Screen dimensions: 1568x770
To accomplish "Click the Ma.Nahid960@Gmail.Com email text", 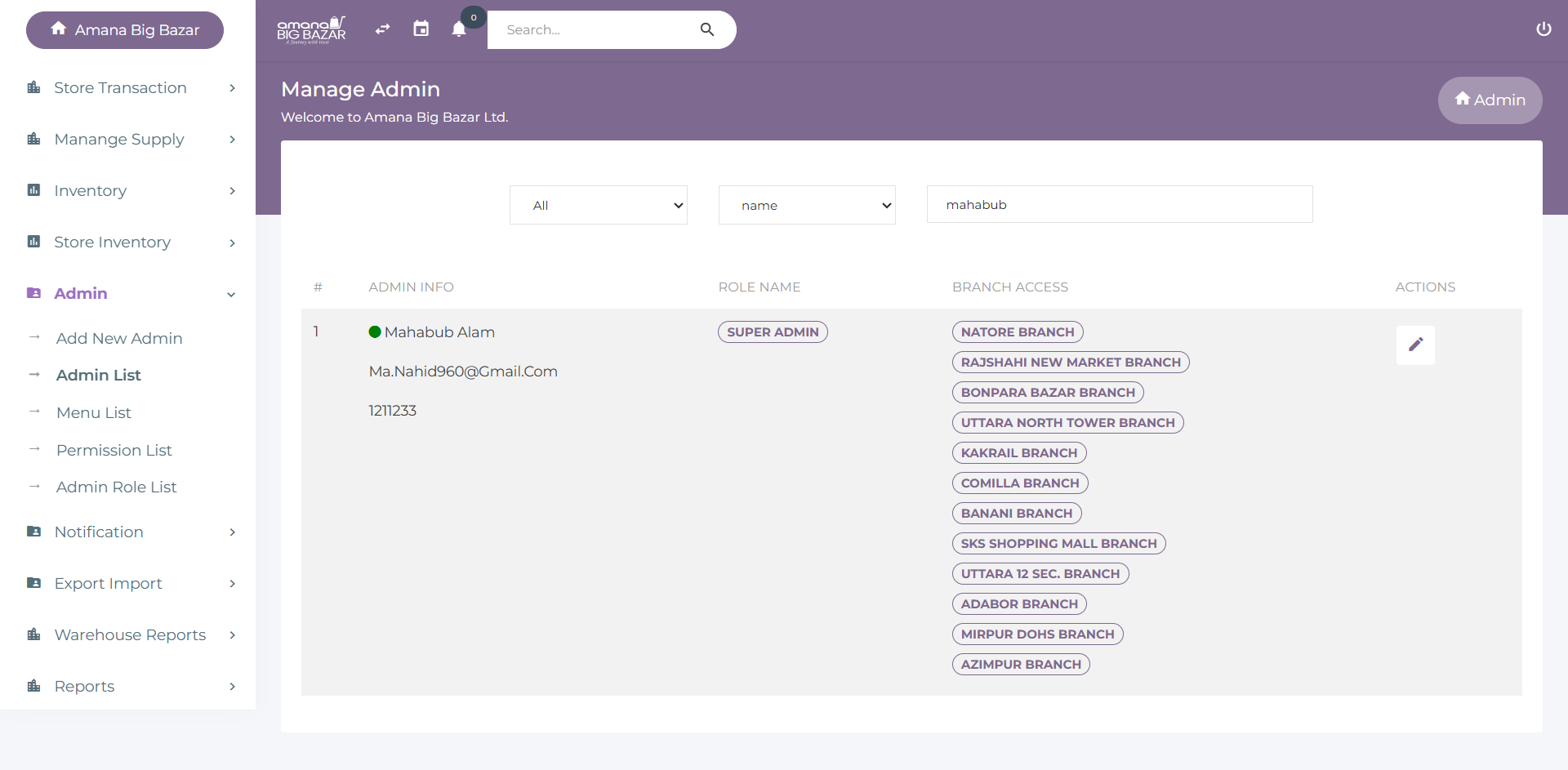I will (x=463, y=371).
